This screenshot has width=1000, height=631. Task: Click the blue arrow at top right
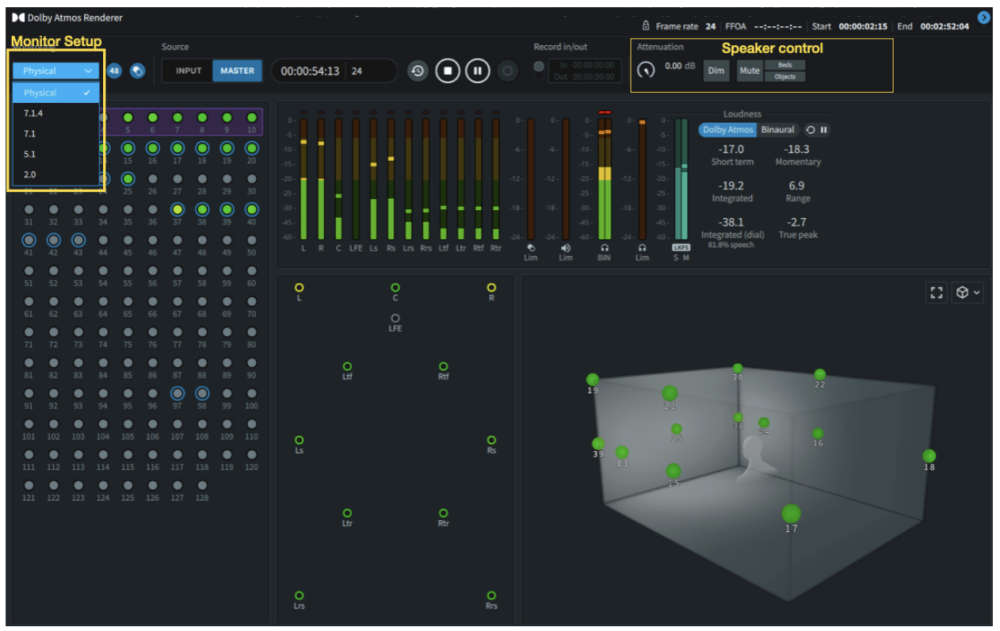[x=983, y=18]
